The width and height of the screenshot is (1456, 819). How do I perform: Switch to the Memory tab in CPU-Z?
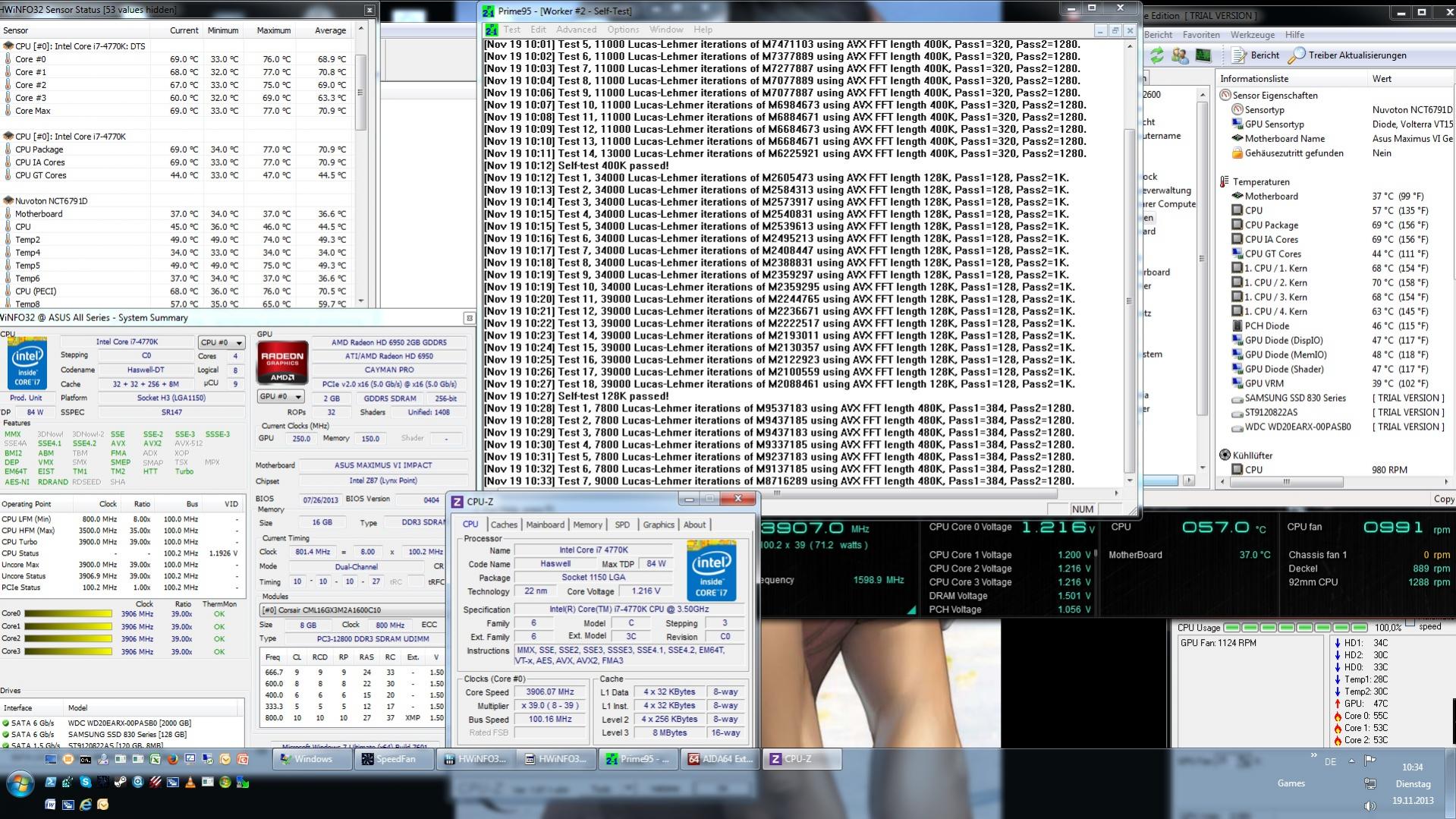tap(588, 524)
